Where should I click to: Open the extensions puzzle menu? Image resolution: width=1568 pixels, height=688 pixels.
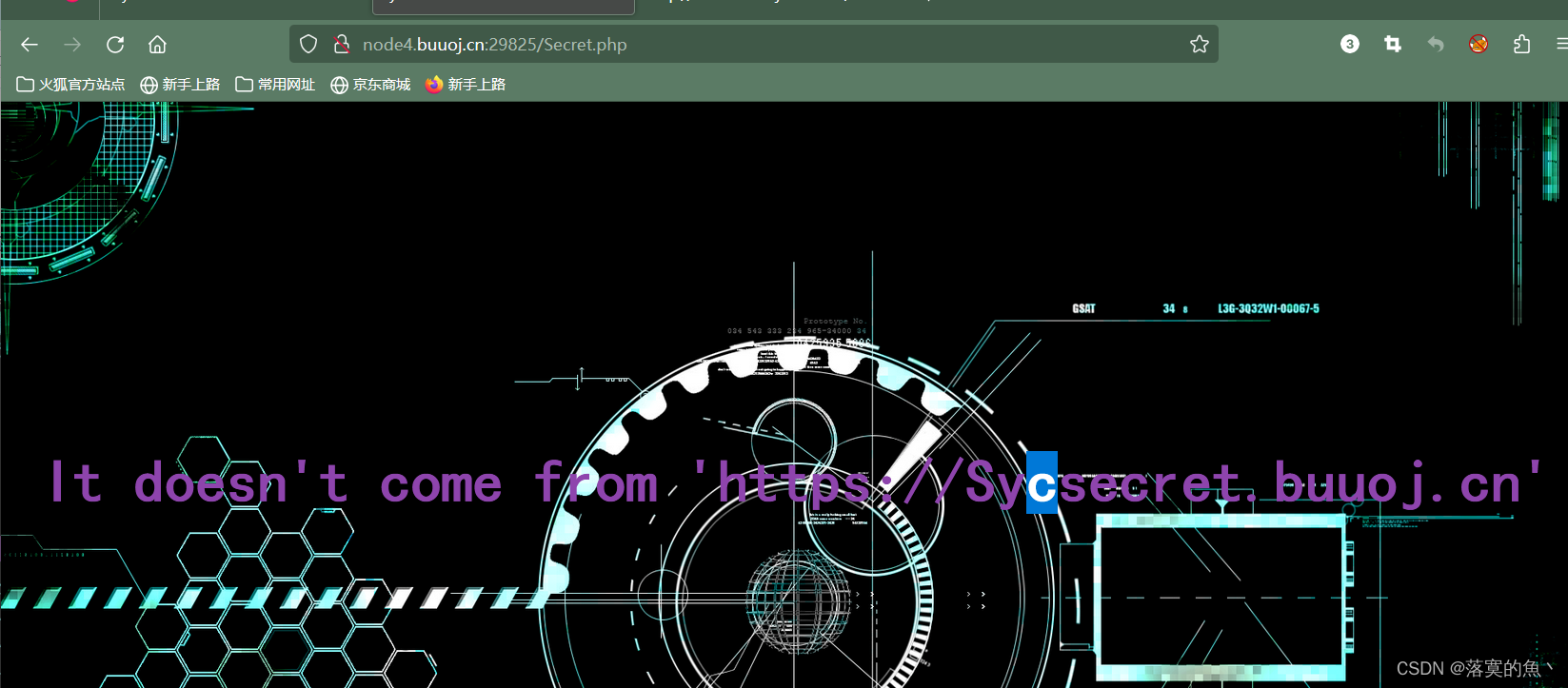1521,44
